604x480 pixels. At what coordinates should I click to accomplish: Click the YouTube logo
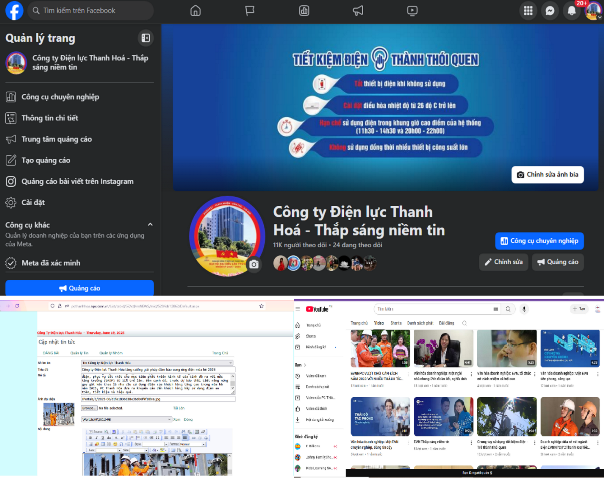tap(317, 309)
